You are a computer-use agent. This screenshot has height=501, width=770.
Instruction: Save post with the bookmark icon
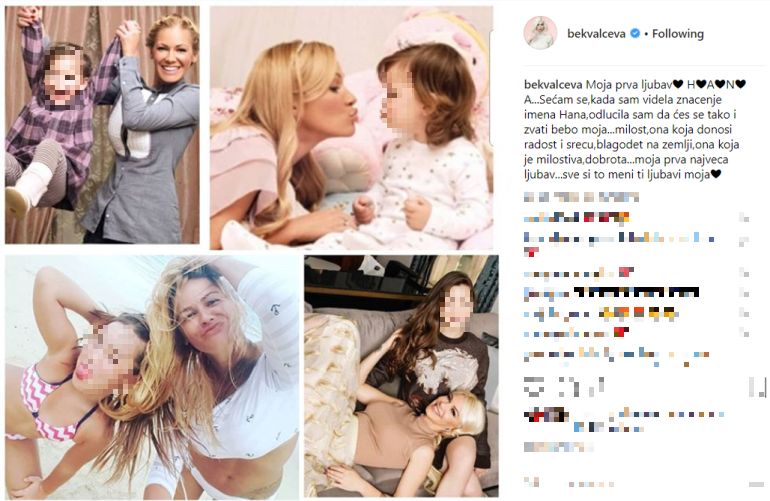coord(757,387)
